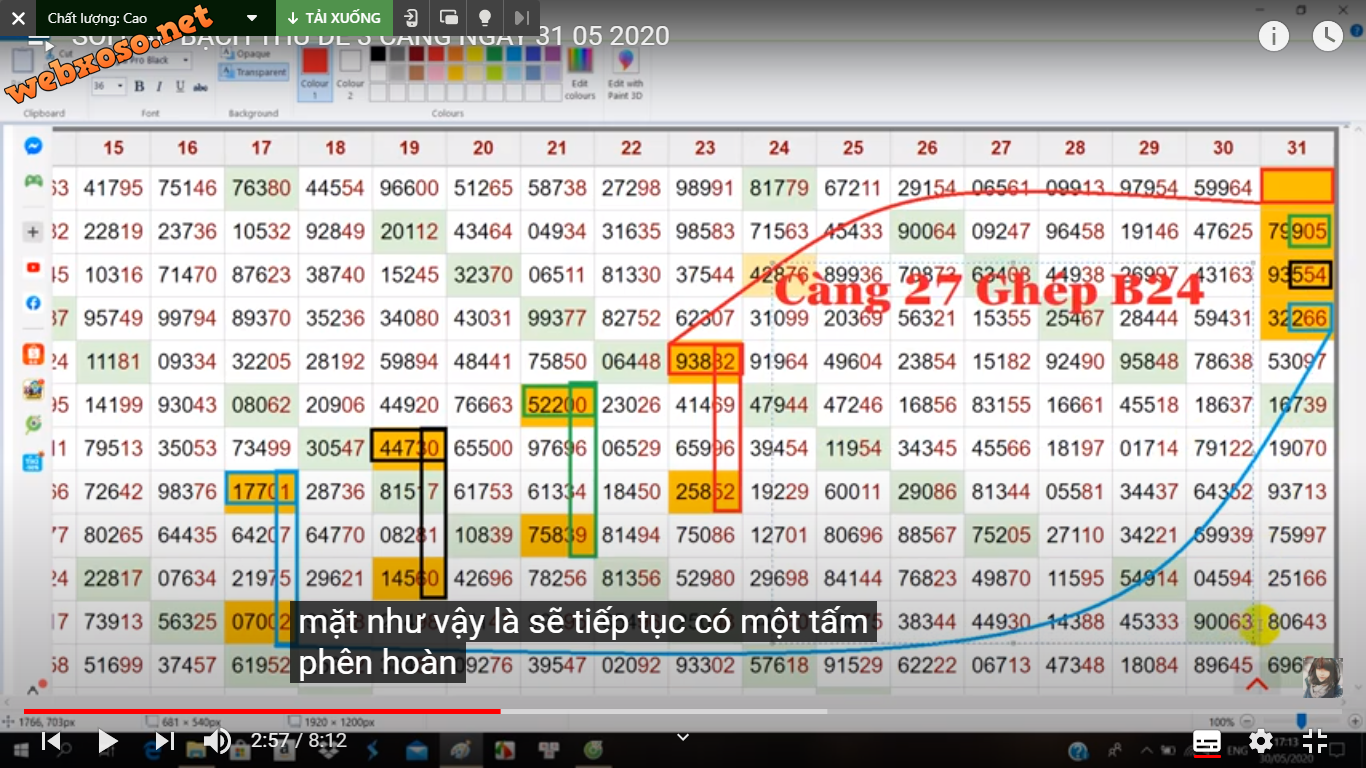Click cell 79905 in column 31

1297,231
